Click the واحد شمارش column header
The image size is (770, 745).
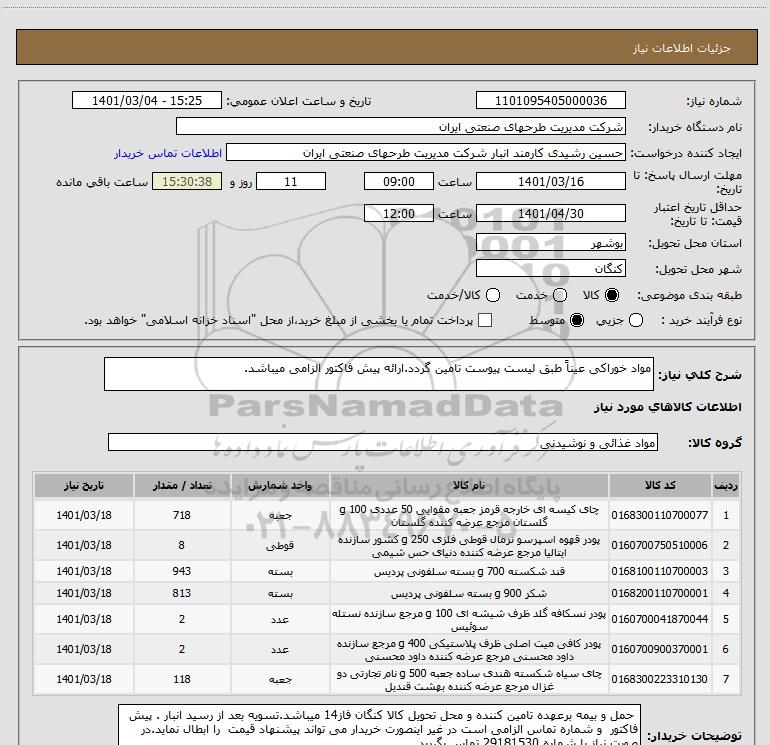(280, 486)
